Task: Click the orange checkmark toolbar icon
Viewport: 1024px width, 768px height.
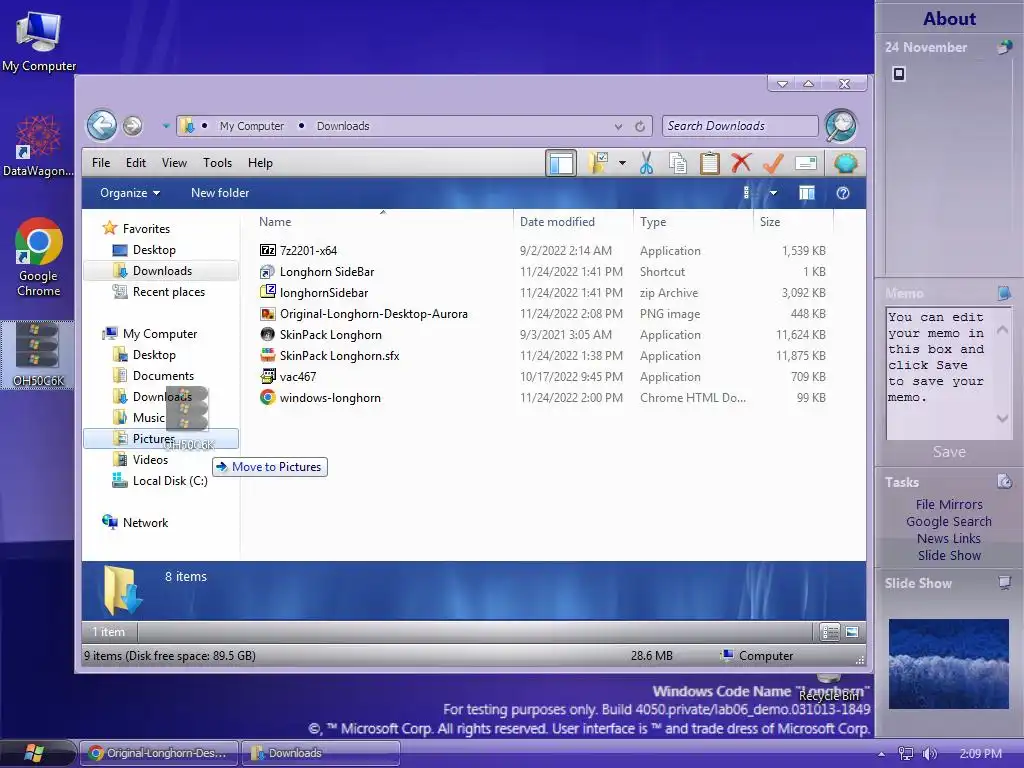Action: [x=773, y=163]
